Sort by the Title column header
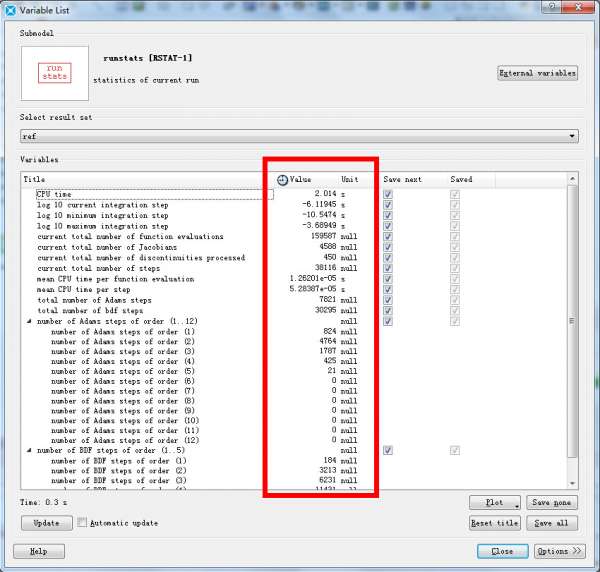Screen dimensions: 600x572 click(x=140, y=180)
